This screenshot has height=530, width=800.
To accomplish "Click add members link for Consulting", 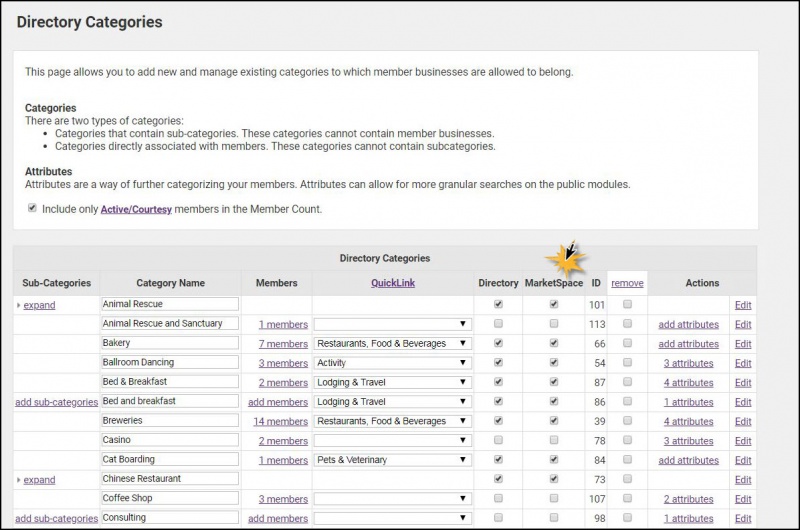I will [x=278, y=518].
